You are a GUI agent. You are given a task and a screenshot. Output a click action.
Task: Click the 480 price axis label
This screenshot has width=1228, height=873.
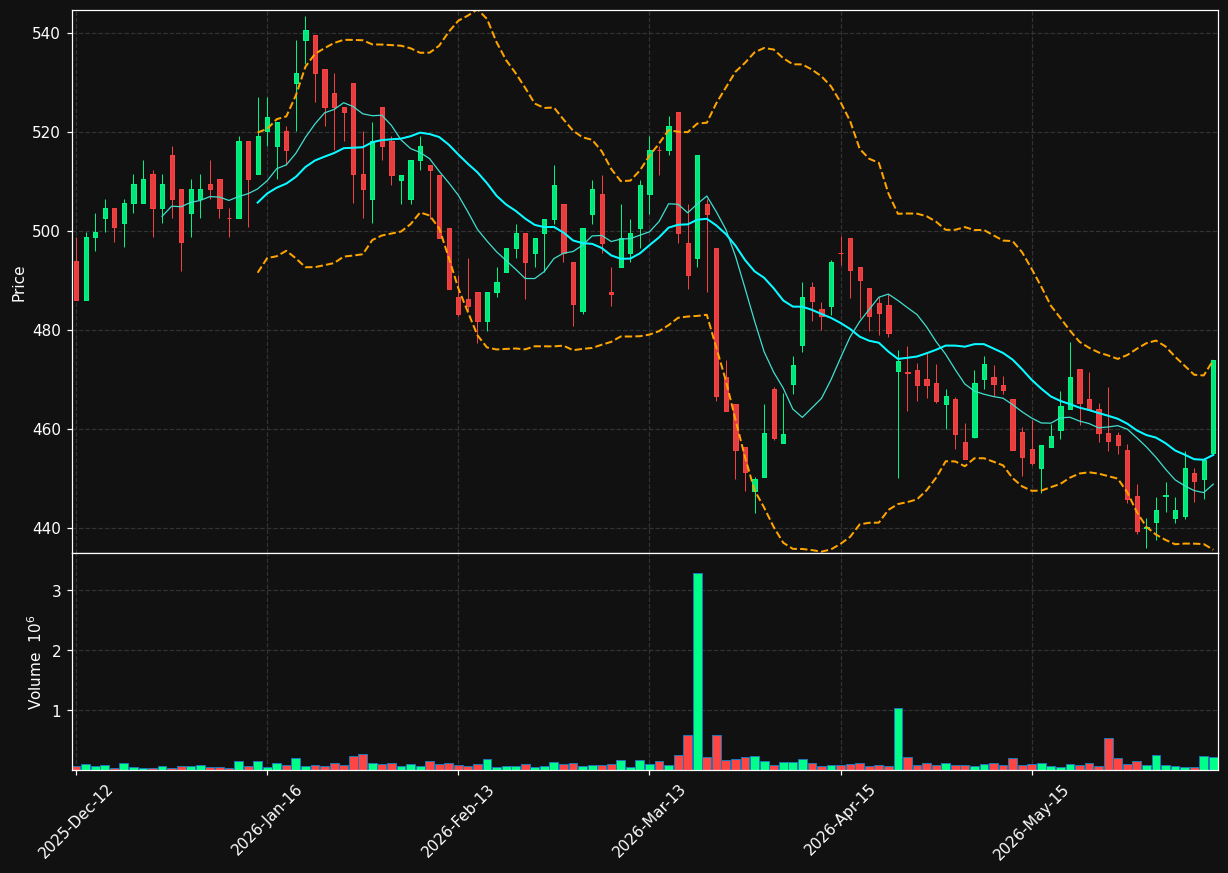[x=47, y=331]
